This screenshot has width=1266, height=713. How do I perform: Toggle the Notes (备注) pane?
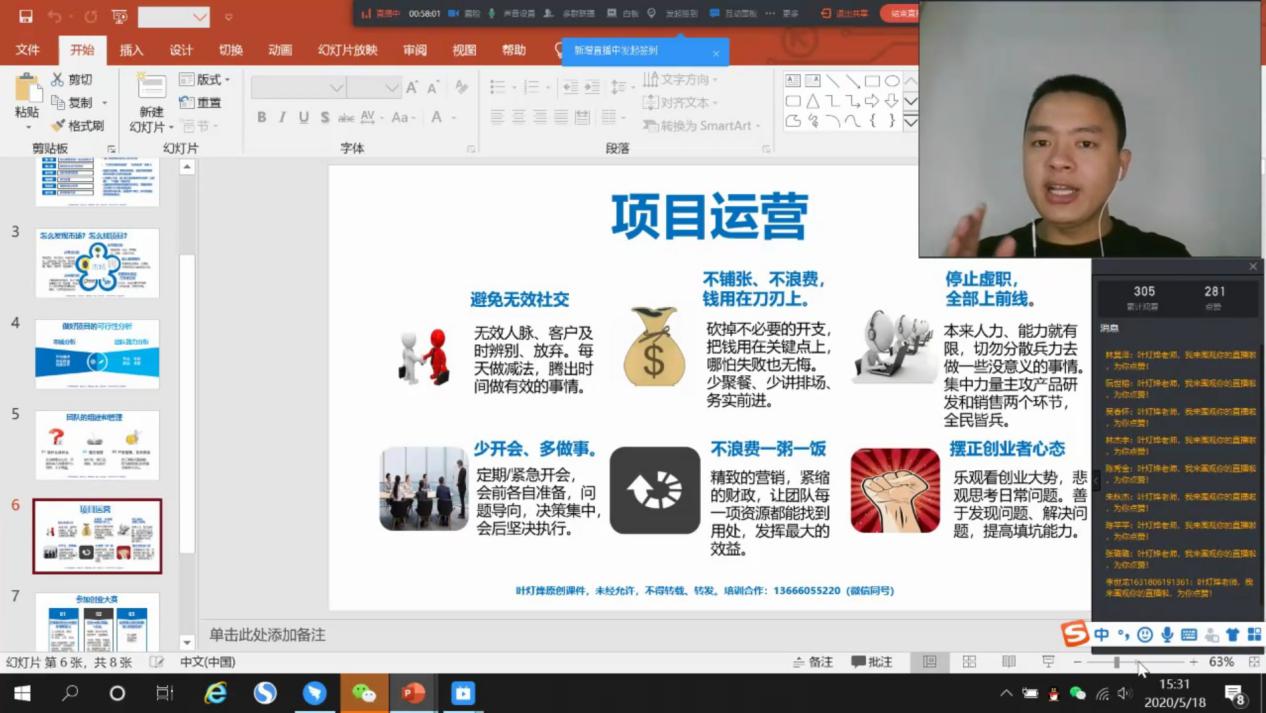pyautogui.click(x=812, y=662)
